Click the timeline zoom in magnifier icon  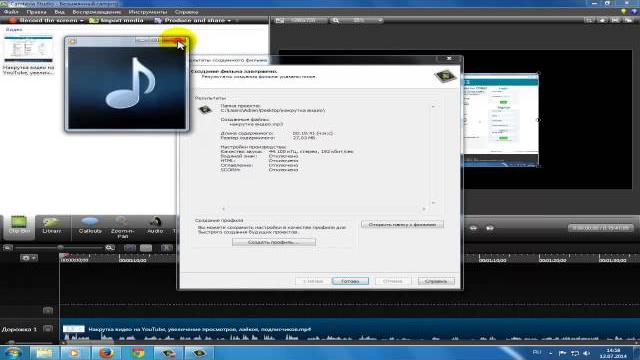(109, 248)
